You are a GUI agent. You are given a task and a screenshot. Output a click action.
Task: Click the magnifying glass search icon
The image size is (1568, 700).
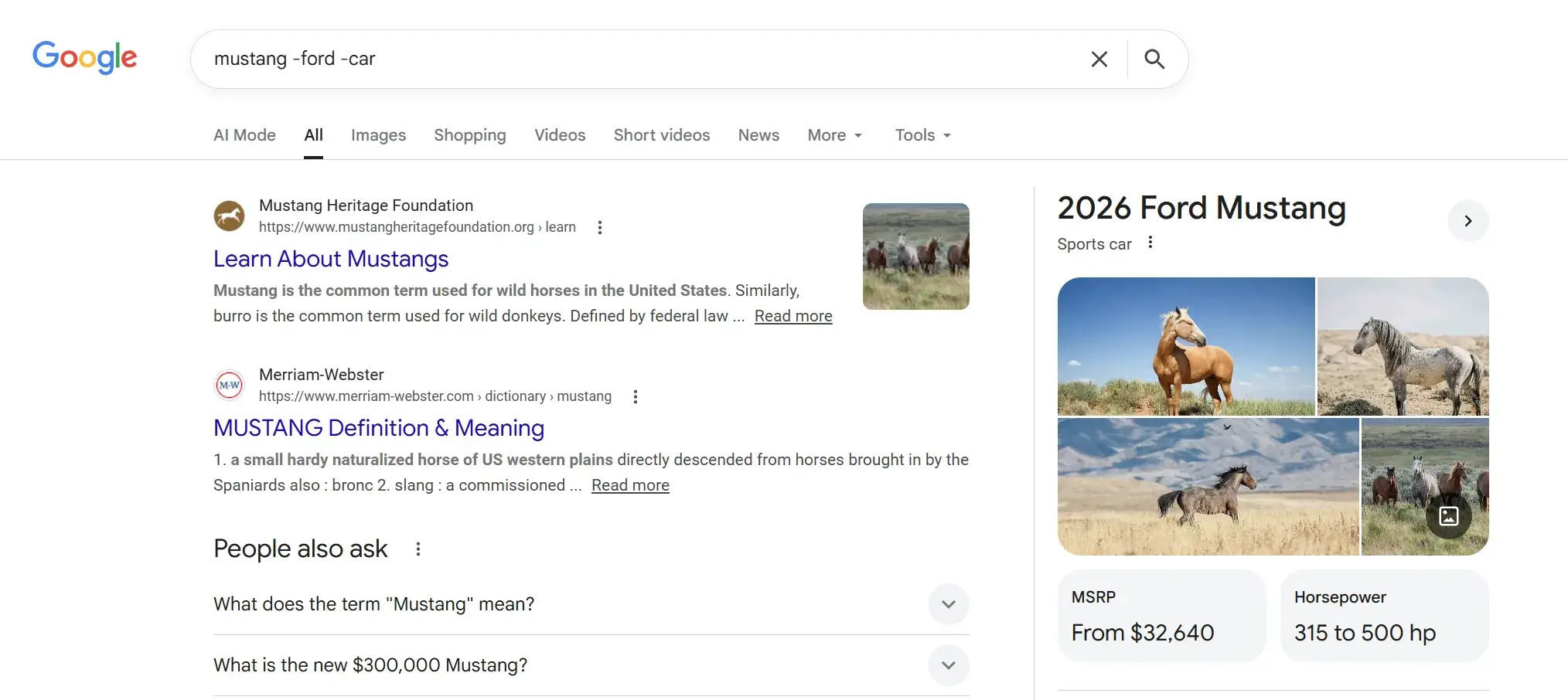pyautogui.click(x=1154, y=59)
